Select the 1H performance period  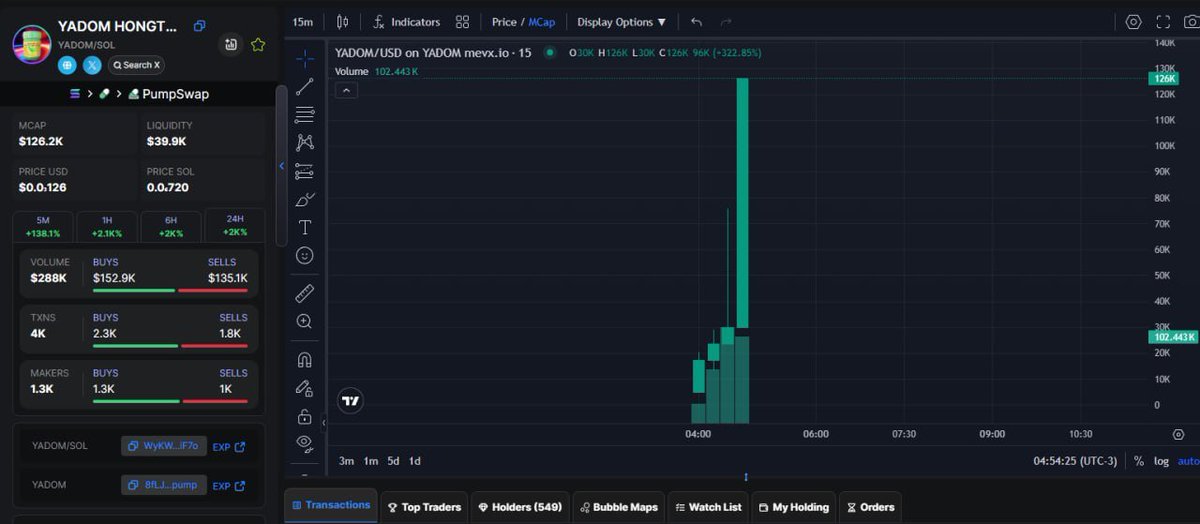click(x=107, y=226)
